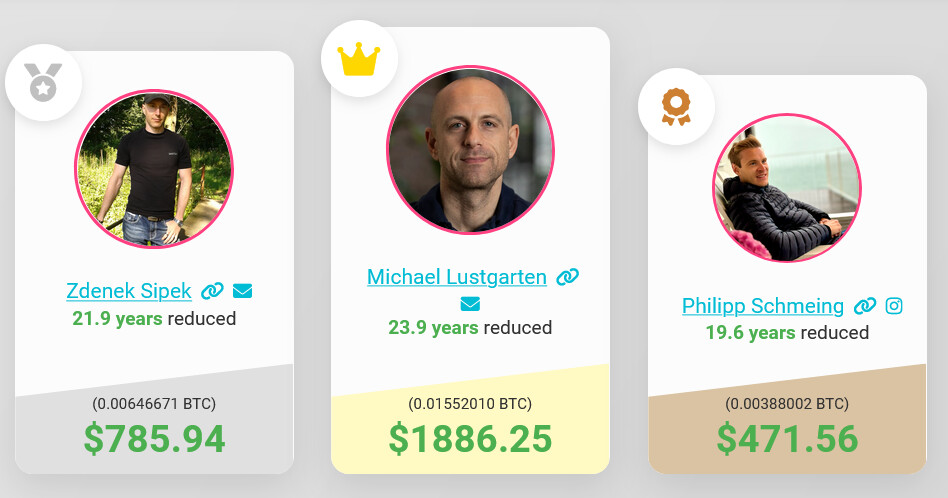Screen dimensions: 948x498
Task: Click the 0.01552010 BTC amount
Action: point(470,404)
